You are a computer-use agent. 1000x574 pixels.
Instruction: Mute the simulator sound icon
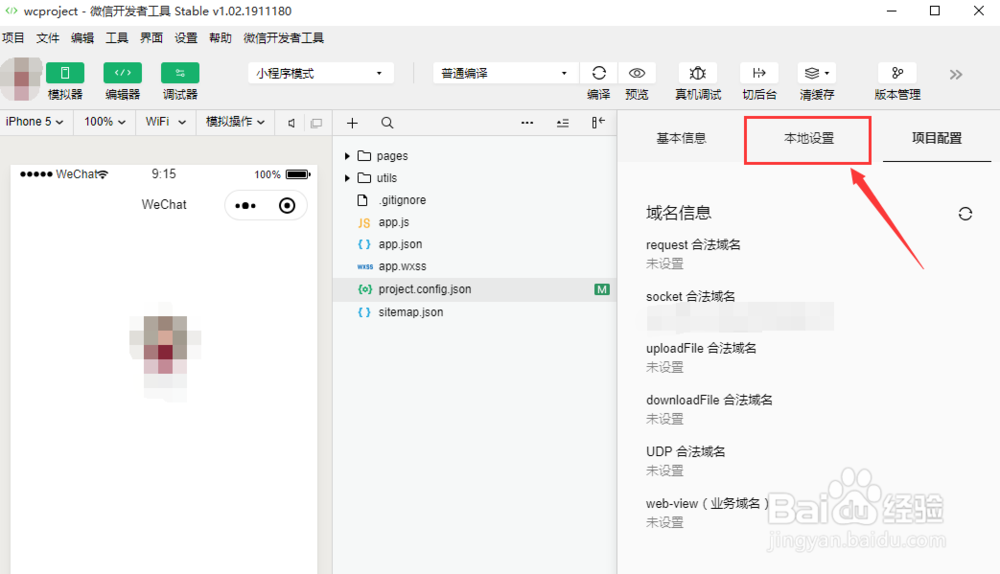pos(291,123)
